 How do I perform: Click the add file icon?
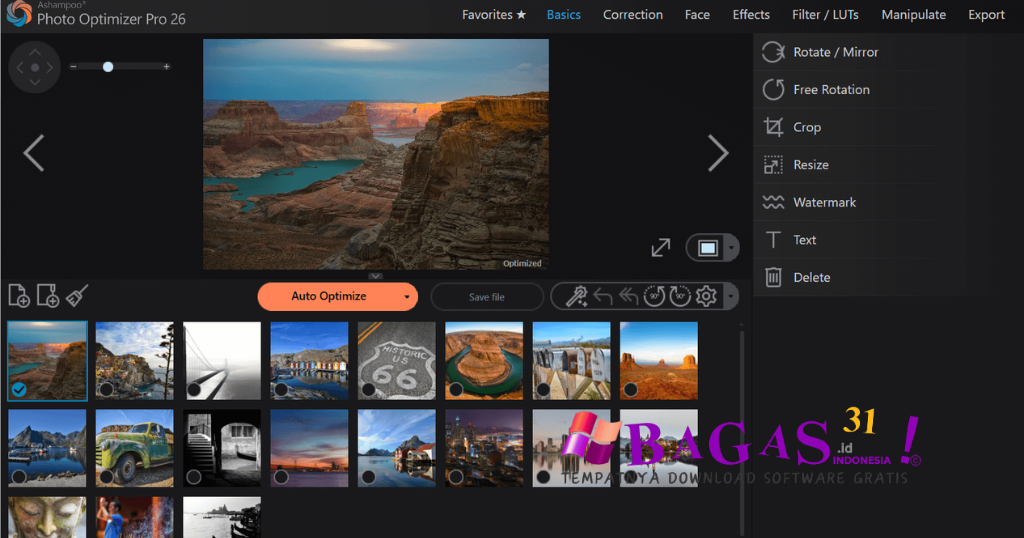tap(19, 296)
